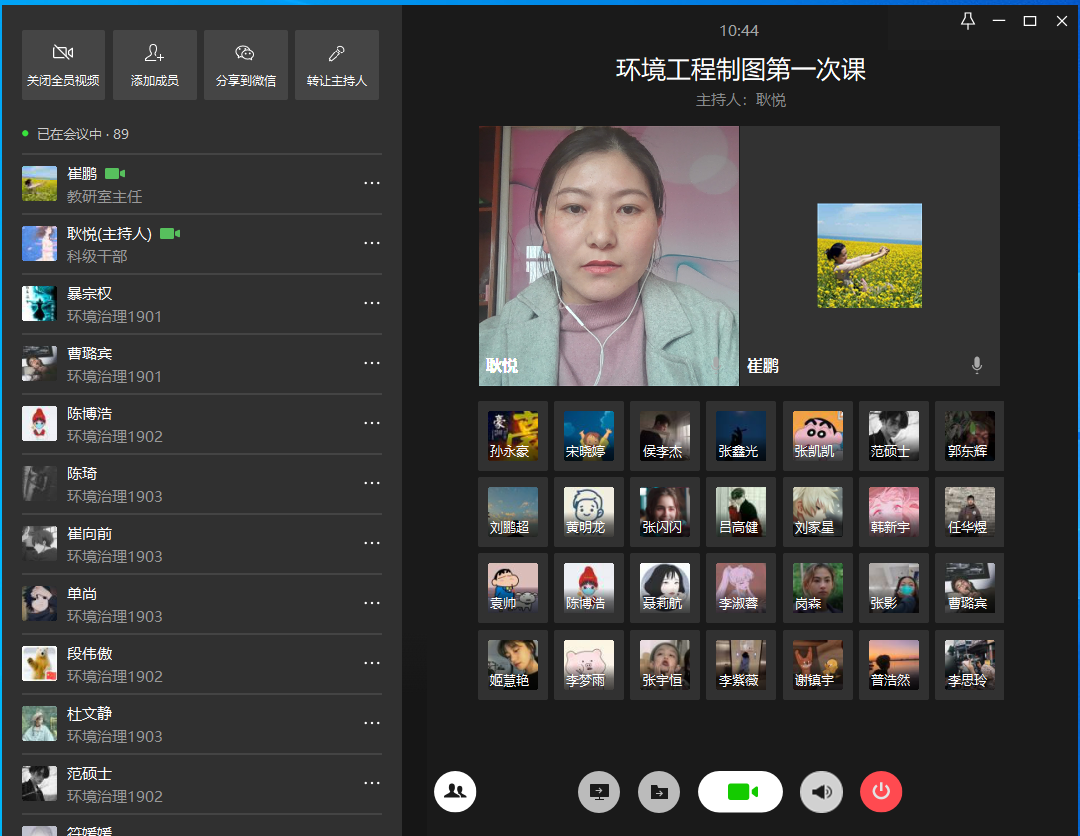1080x836 pixels.
Task: Toggle my camera with the green video button
Action: (740, 792)
